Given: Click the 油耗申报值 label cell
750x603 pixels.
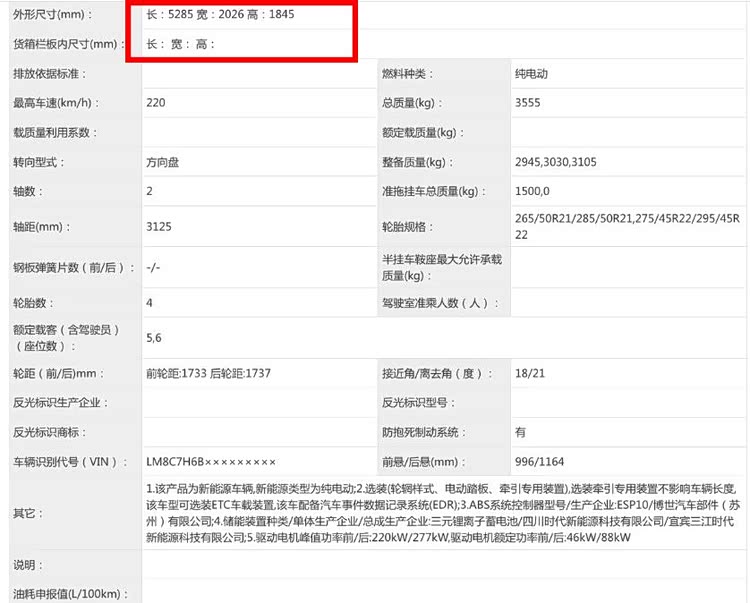Looking at the screenshot, I should pos(65,593).
